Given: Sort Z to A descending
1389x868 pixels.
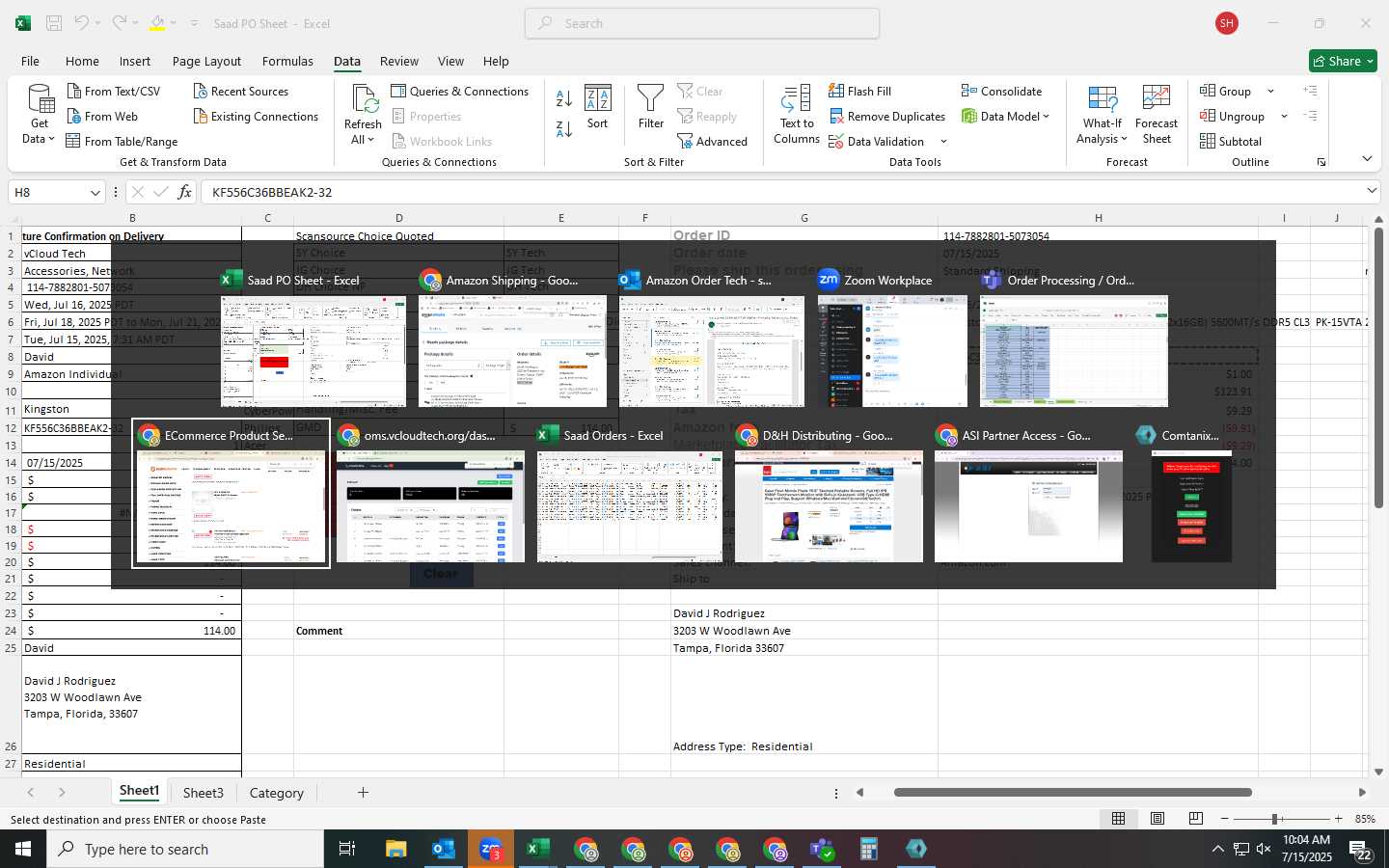Looking at the screenshot, I should 564,128.
